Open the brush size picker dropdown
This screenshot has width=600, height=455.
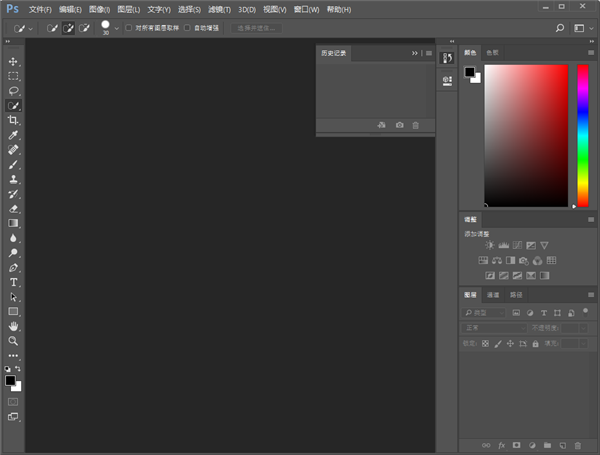pos(116,28)
